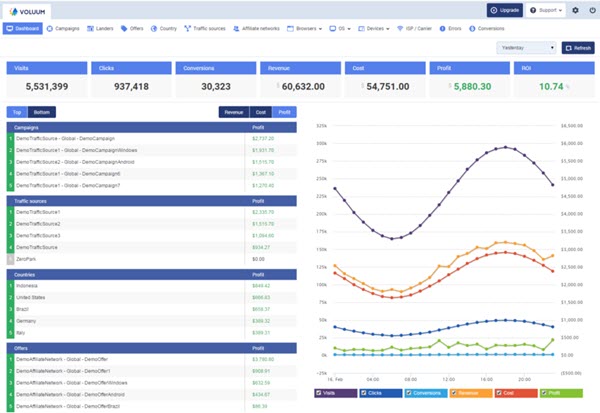Switch to the Landers tab
This screenshot has width=600, height=413.
(x=101, y=29)
